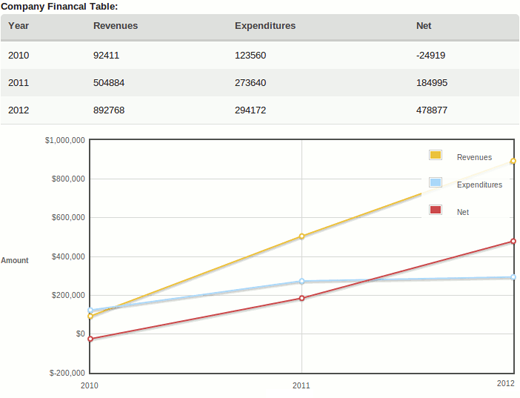Click net value 184995
Screen dimensions: 520x398
432,83
